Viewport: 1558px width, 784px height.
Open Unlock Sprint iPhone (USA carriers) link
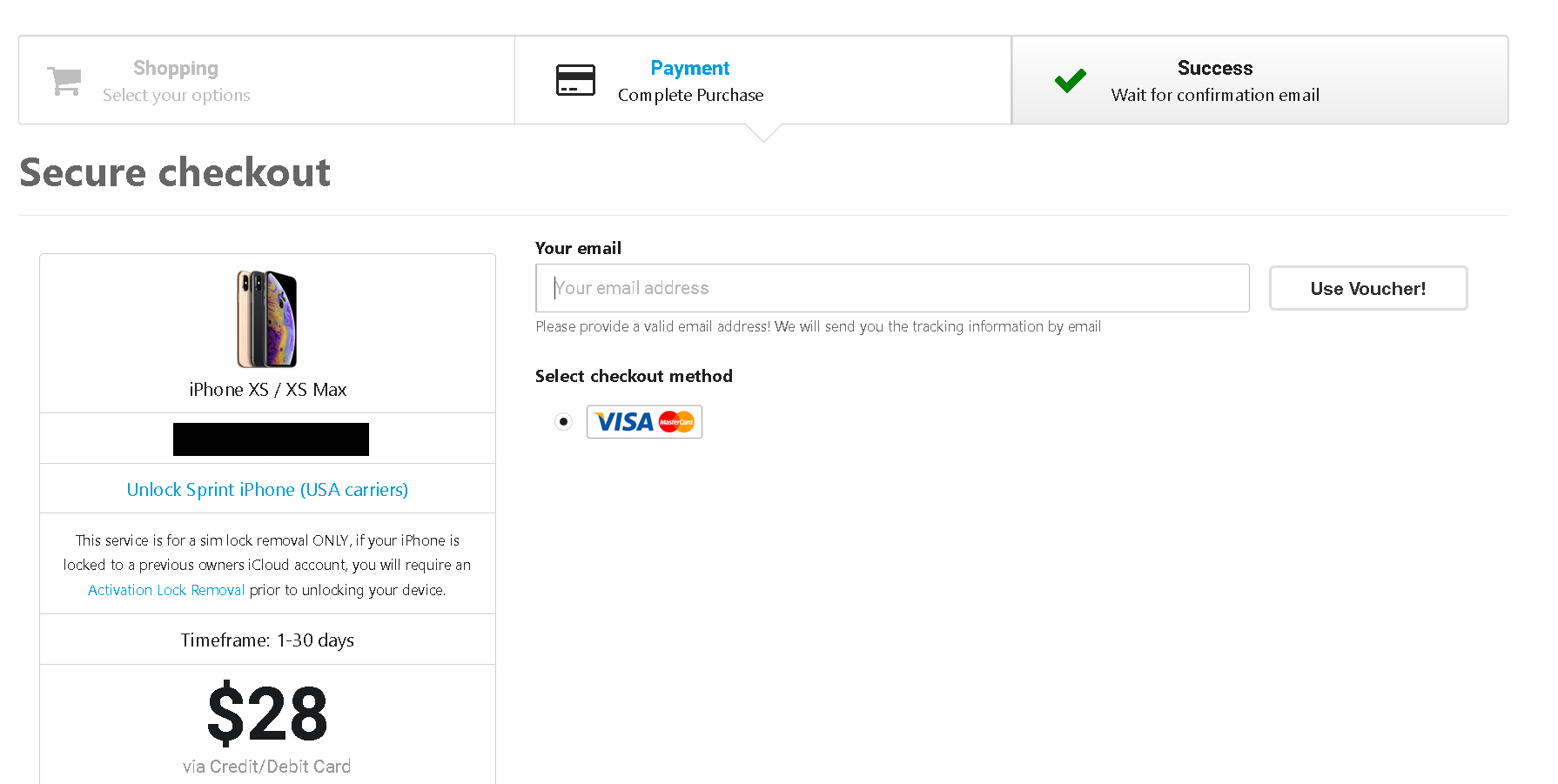267,490
